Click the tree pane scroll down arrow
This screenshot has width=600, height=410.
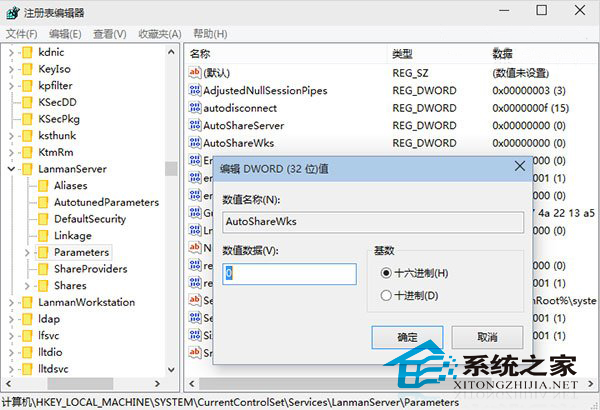tap(171, 369)
